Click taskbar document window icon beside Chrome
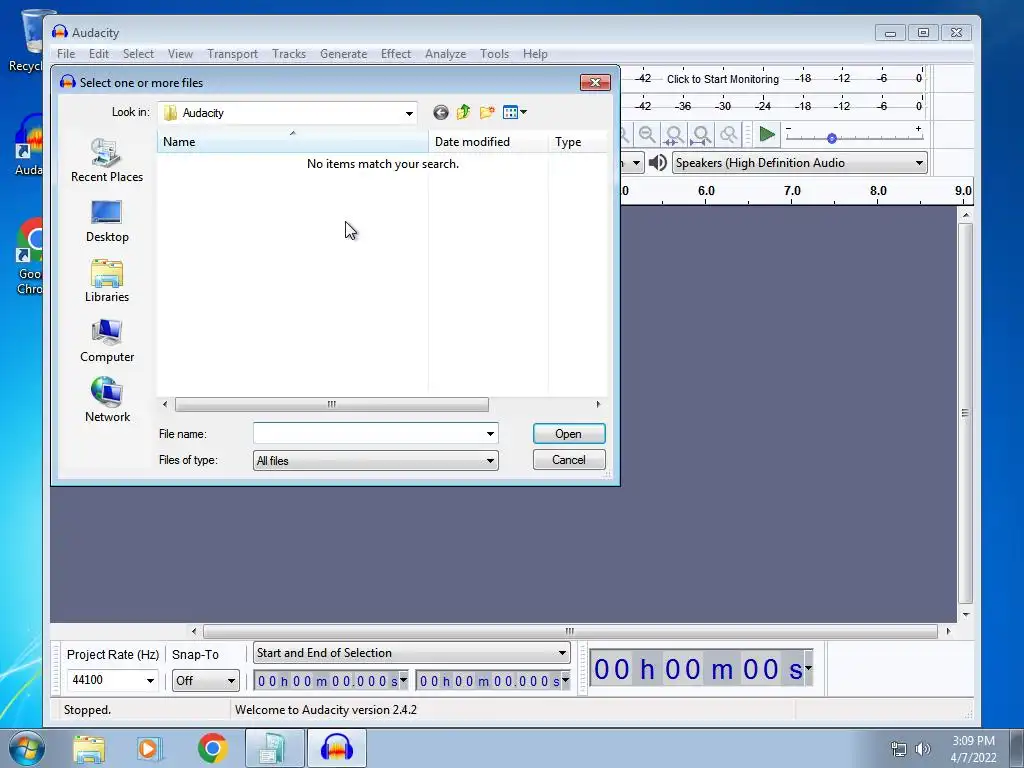Screen dimensions: 1024x768 point(274,748)
